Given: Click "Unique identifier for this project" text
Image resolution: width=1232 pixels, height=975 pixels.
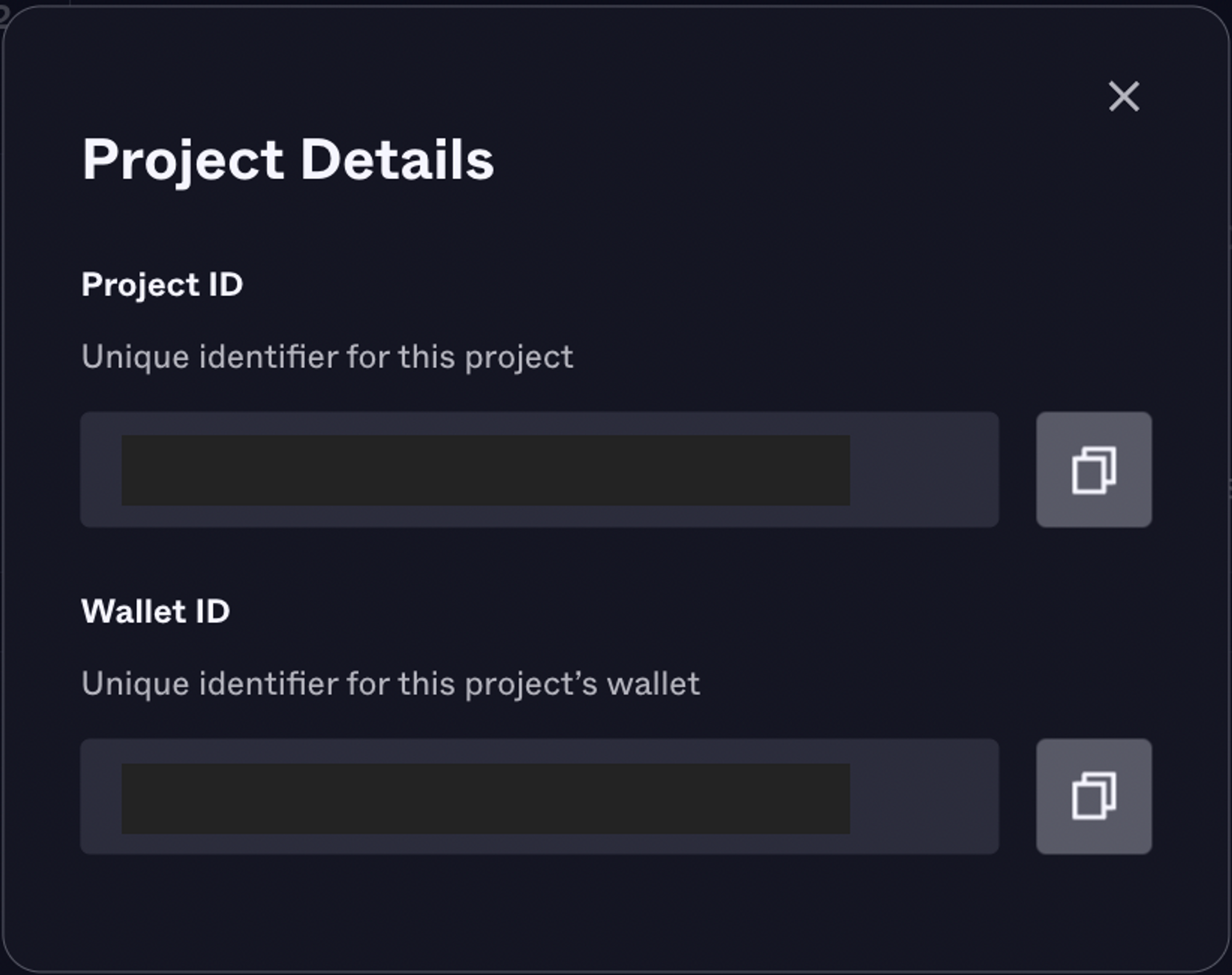Looking at the screenshot, I should 327,357.
